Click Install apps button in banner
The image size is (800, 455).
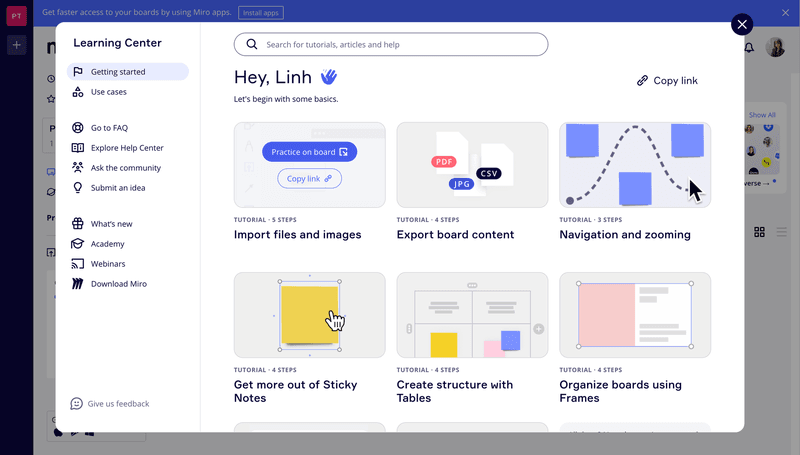click(261, 13)
